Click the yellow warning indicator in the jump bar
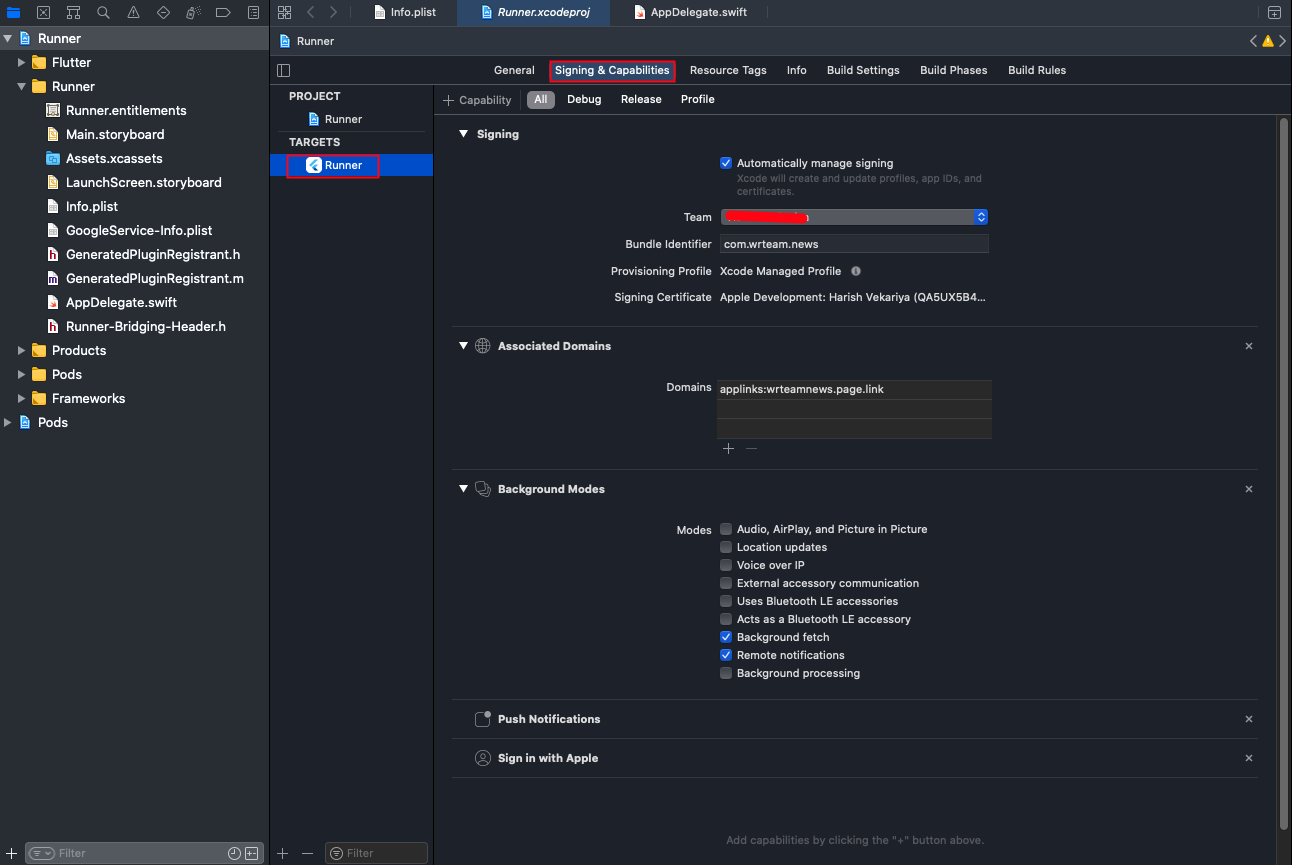 (x=1267, y=41)
